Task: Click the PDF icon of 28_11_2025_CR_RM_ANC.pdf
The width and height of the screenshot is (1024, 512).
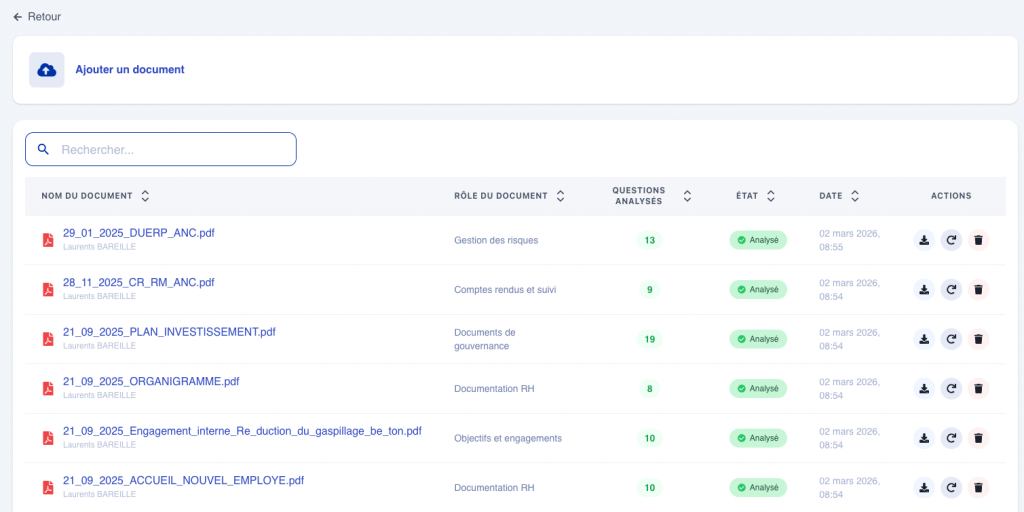Action: [47, 290]
